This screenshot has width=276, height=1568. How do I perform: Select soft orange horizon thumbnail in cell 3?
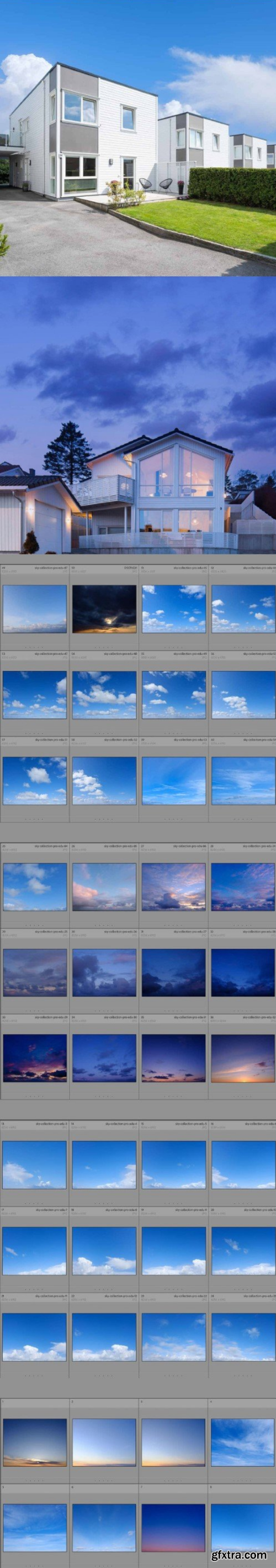173,1443
